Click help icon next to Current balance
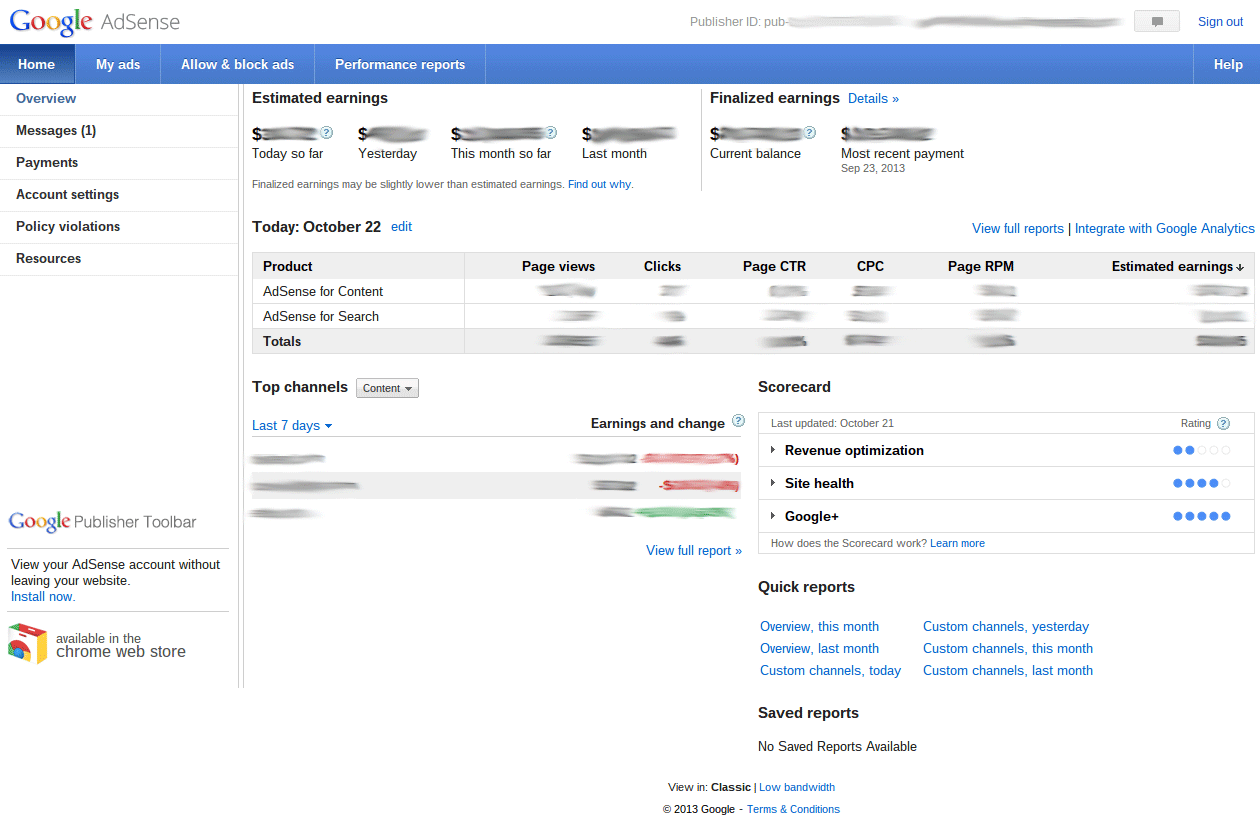Viewport: 1260px width, 840px height. coord(809,132)
